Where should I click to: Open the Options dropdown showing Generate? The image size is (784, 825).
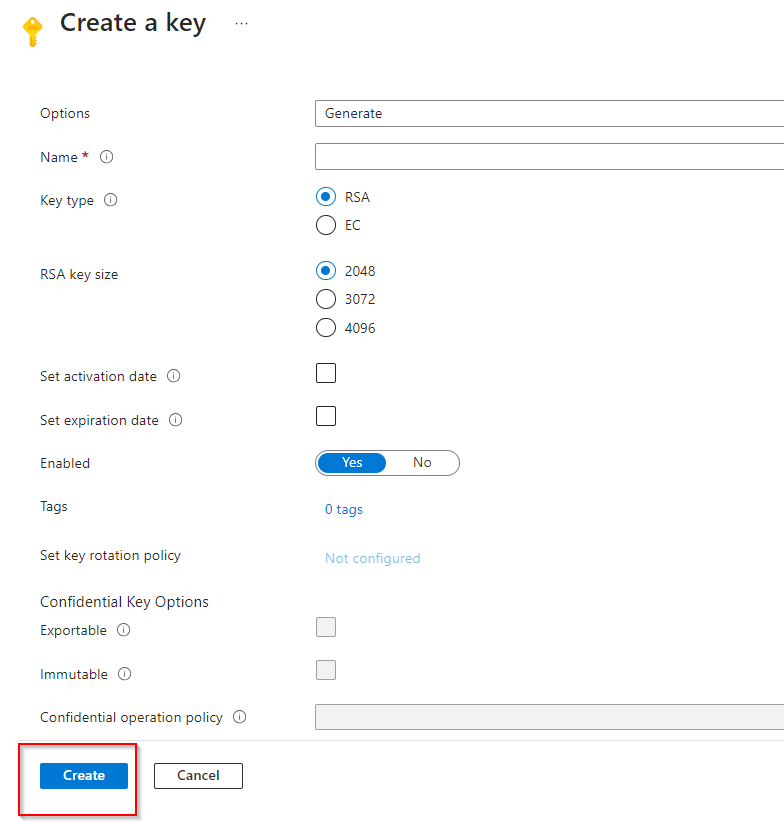click(548, 113)
